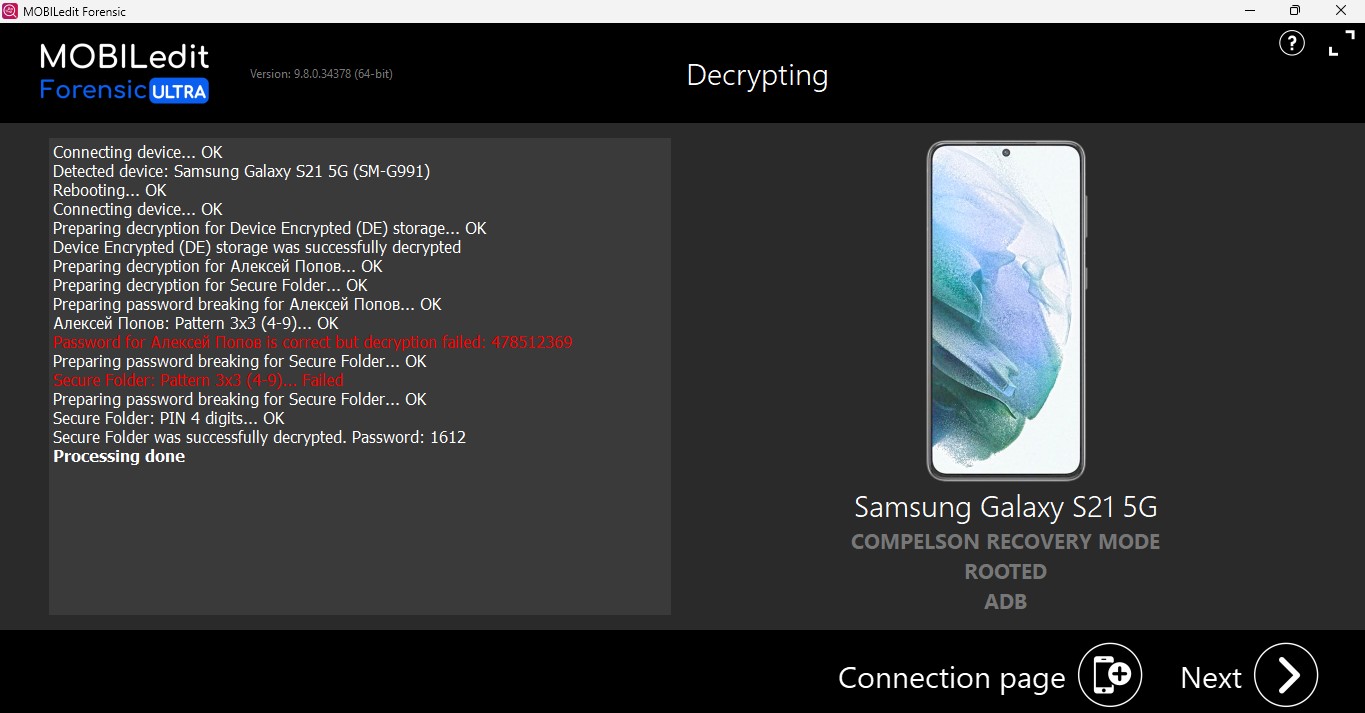
Task: Click the MOBILedit Forensic ULTRA logo
Action: [x=125, y=73]
